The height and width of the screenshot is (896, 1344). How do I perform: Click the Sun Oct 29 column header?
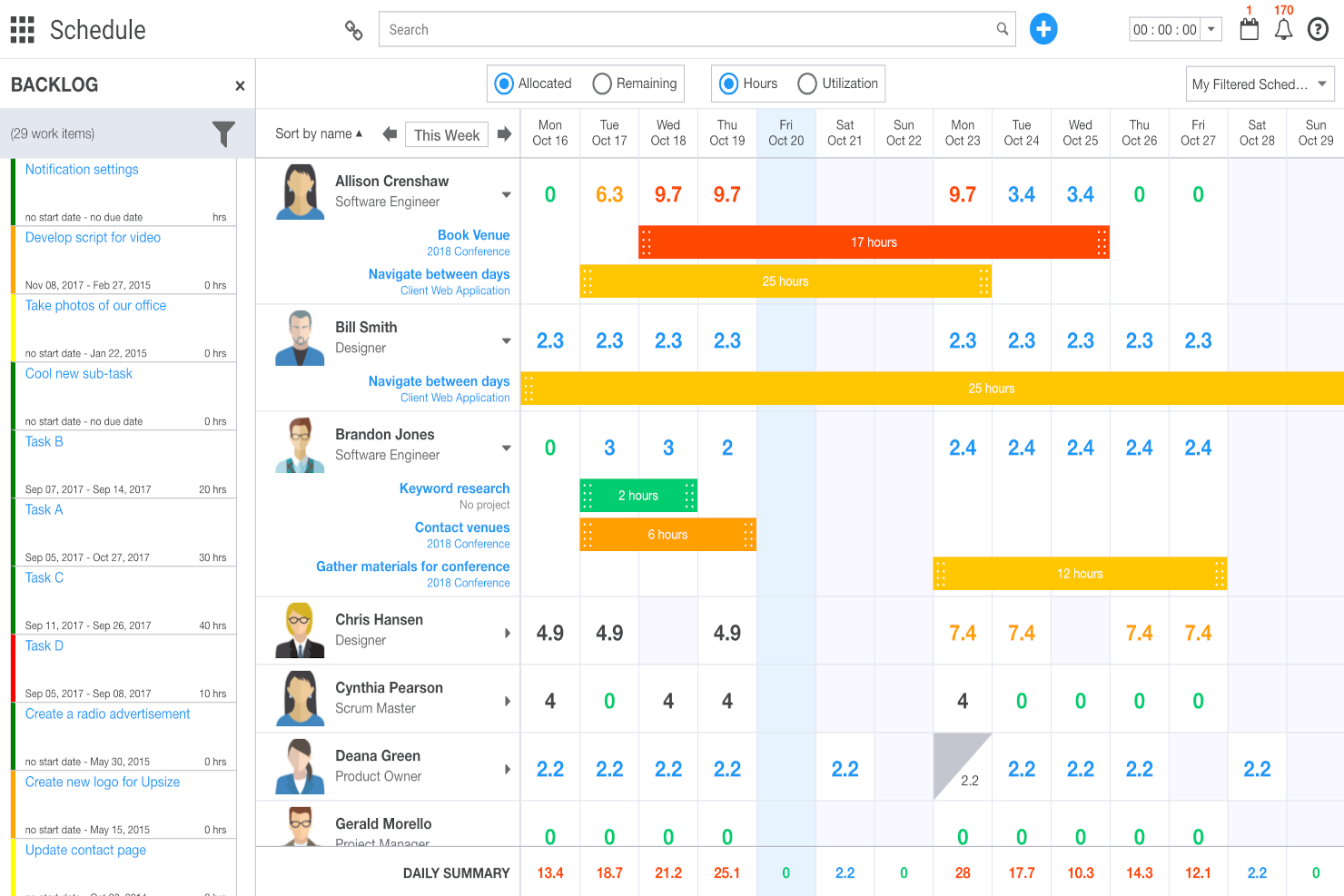[x=1316, y=133]
